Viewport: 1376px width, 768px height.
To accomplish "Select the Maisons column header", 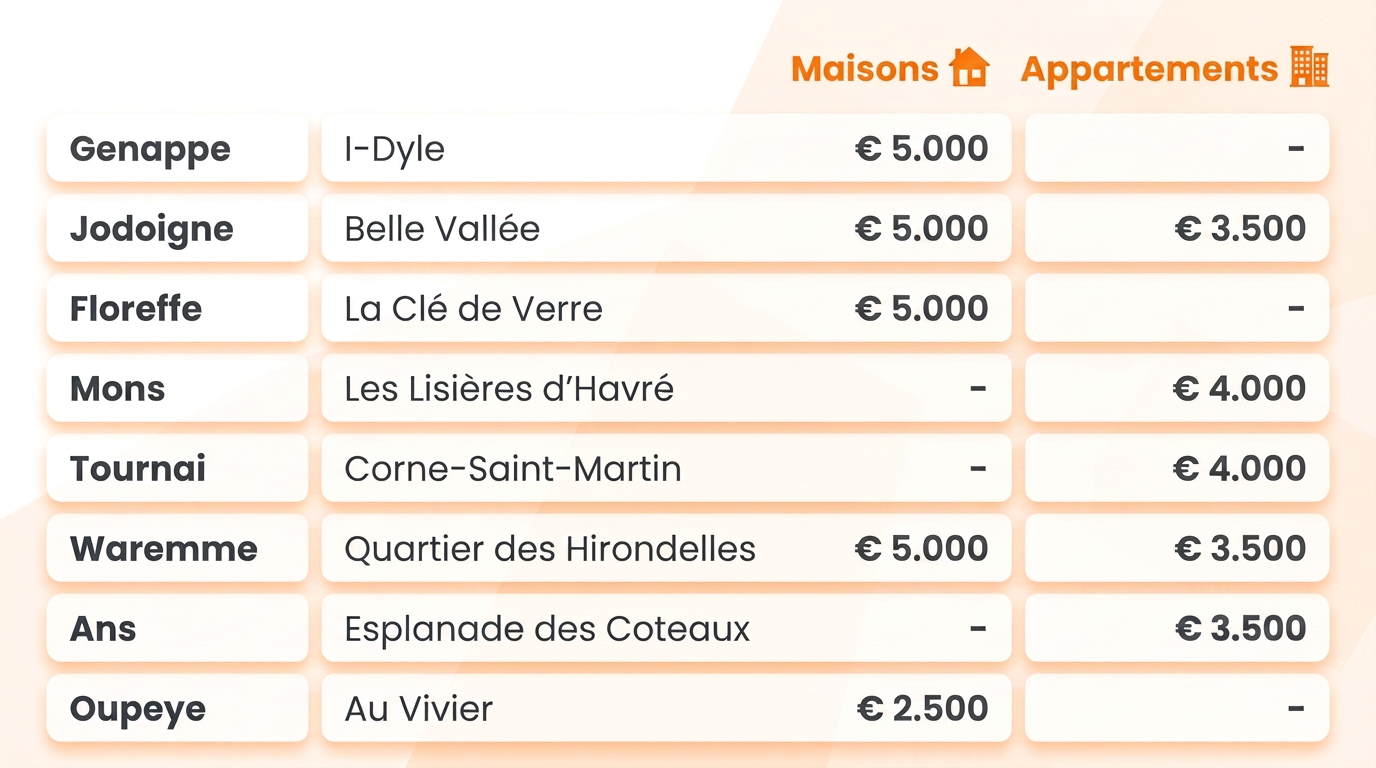I will [x=865, y=69].
